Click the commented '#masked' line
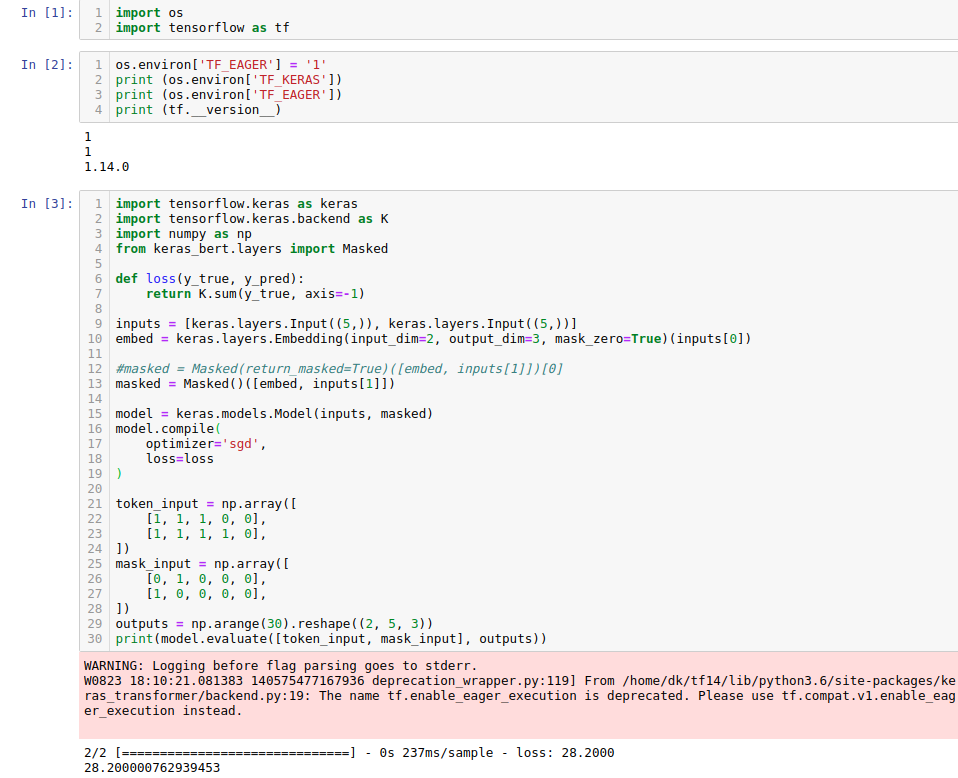Screen dimensions: 958x778 pyautogui.click(x=339, y=369)
